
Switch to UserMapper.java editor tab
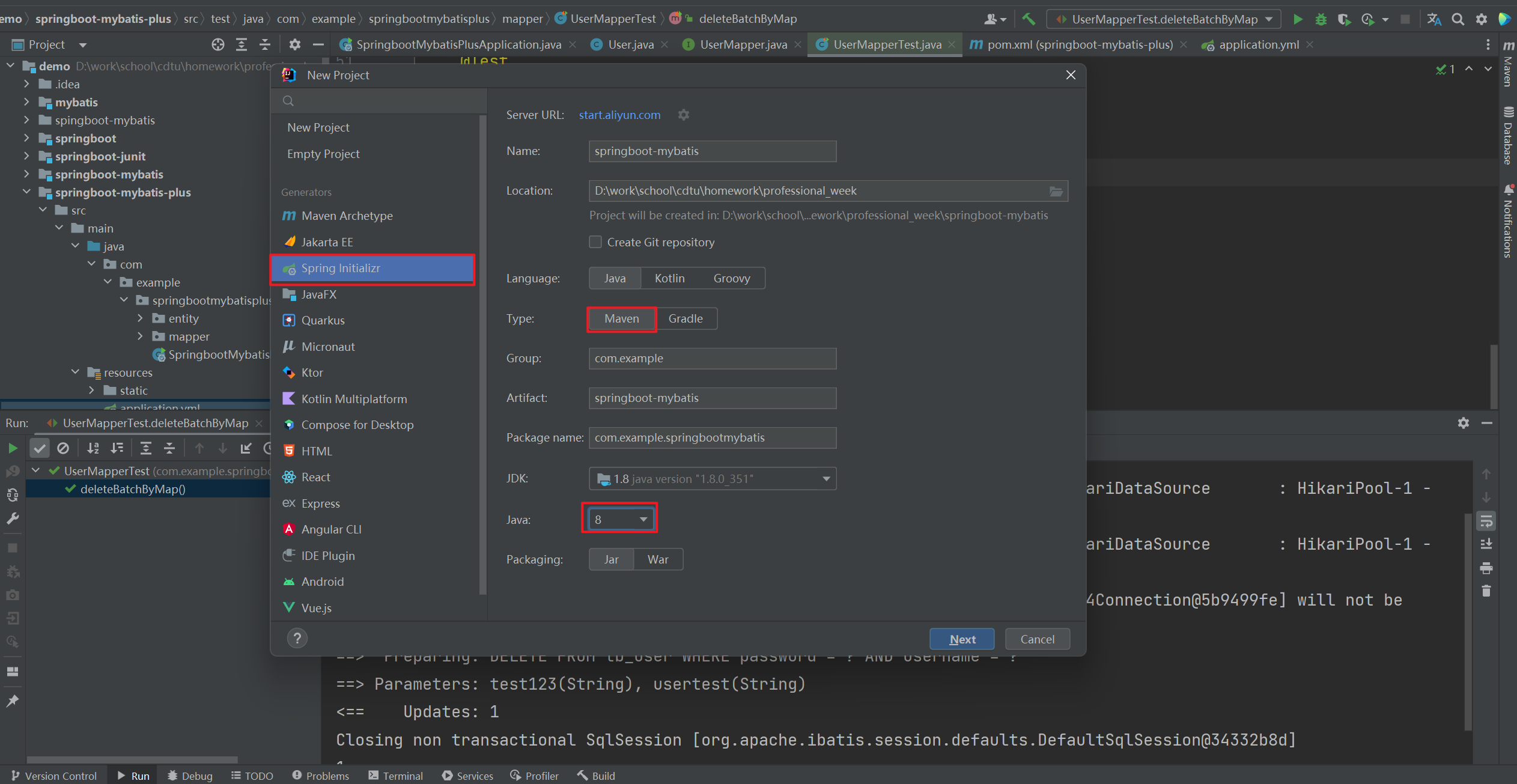(x=743, y=44)
